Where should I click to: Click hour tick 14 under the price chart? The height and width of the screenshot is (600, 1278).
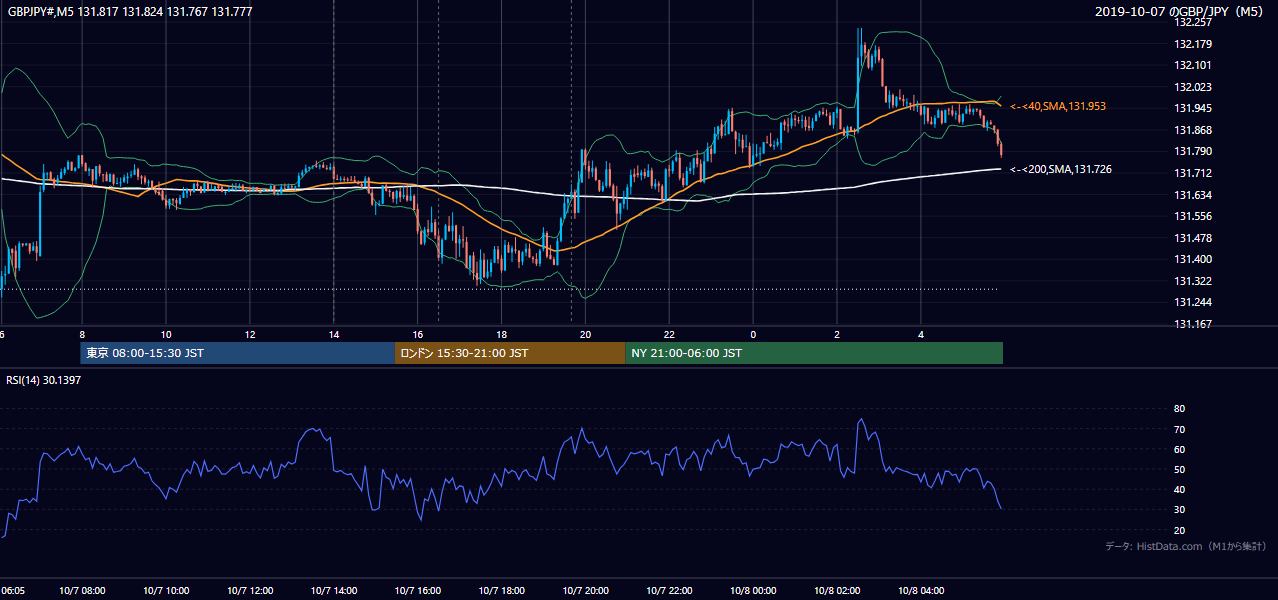[x=334, y=334]
